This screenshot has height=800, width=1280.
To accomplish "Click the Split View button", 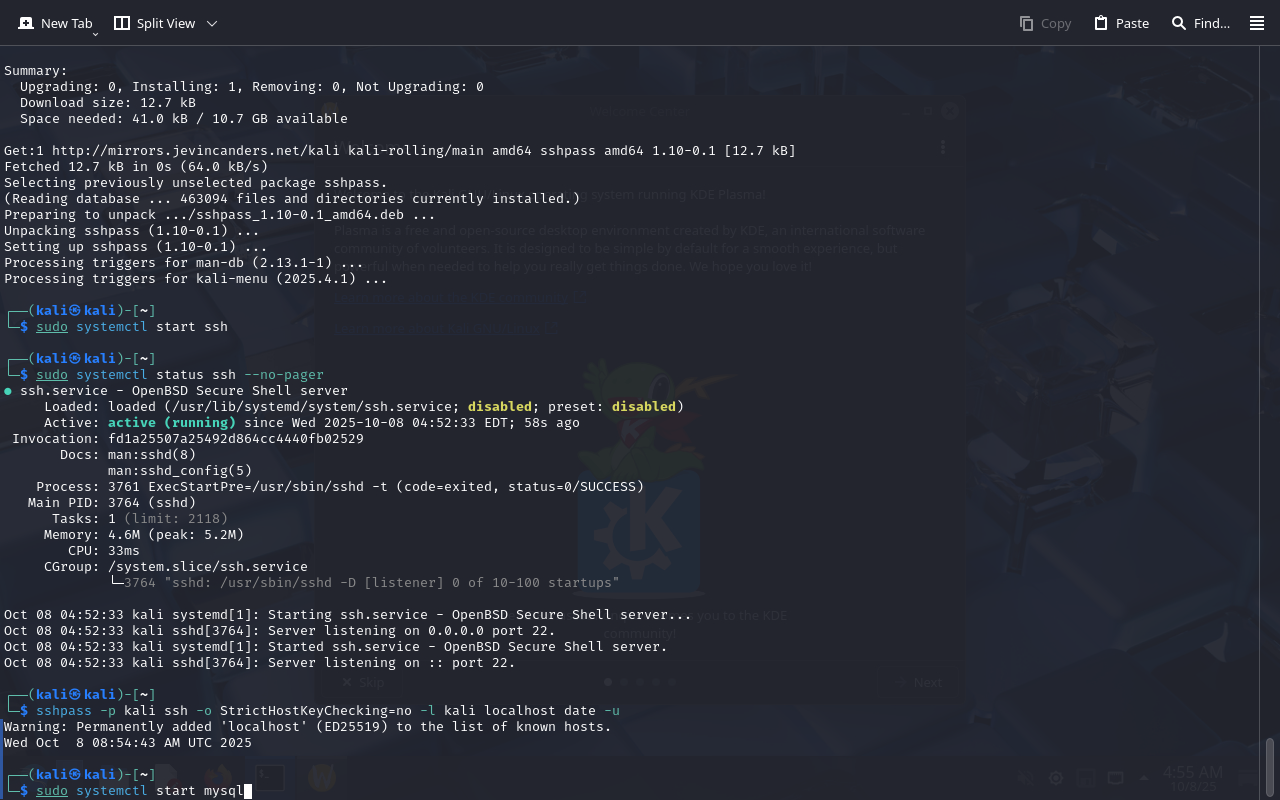I will (155, 23).
